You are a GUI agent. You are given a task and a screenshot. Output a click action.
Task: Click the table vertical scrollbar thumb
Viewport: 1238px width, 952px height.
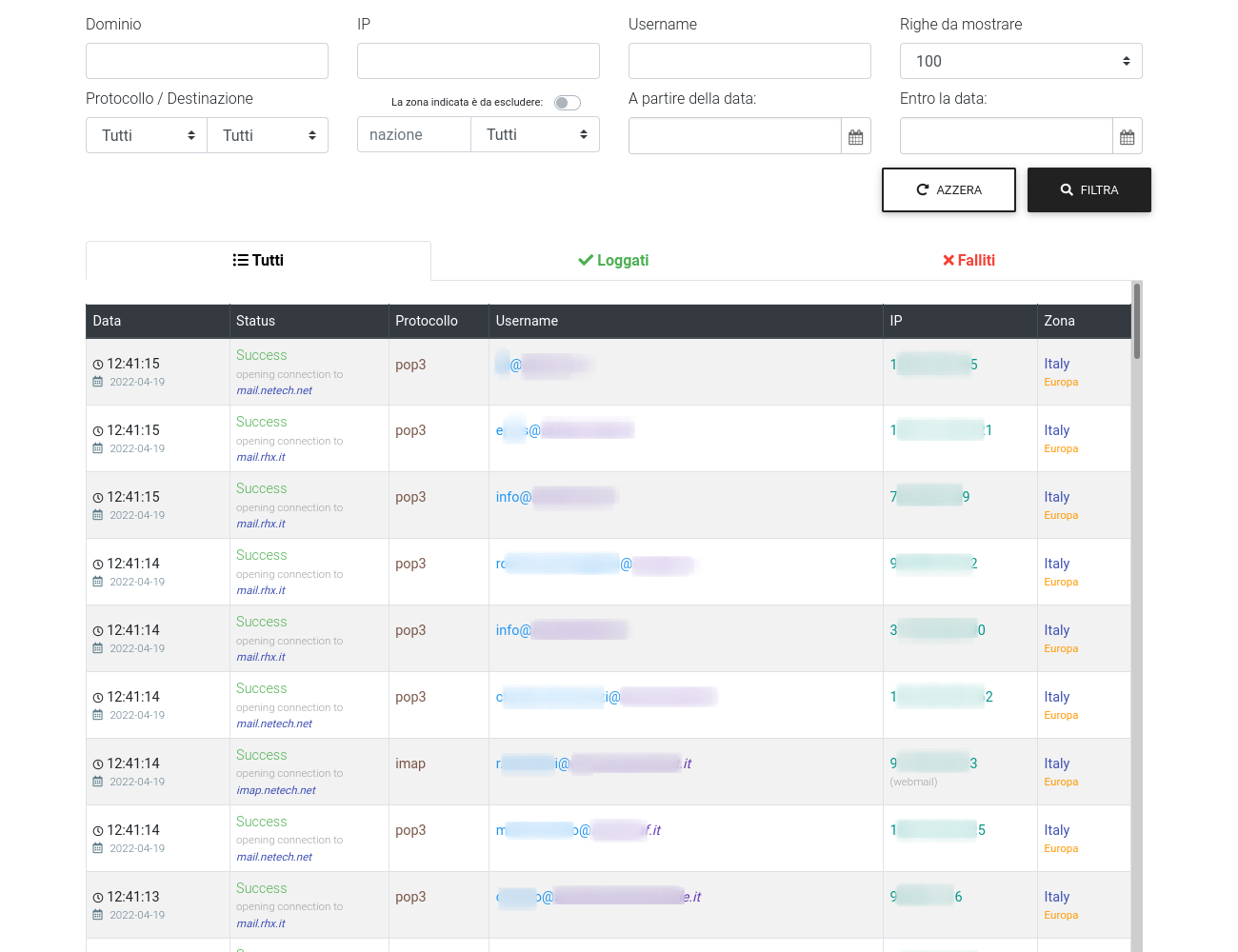click(x=1136, y=321)
